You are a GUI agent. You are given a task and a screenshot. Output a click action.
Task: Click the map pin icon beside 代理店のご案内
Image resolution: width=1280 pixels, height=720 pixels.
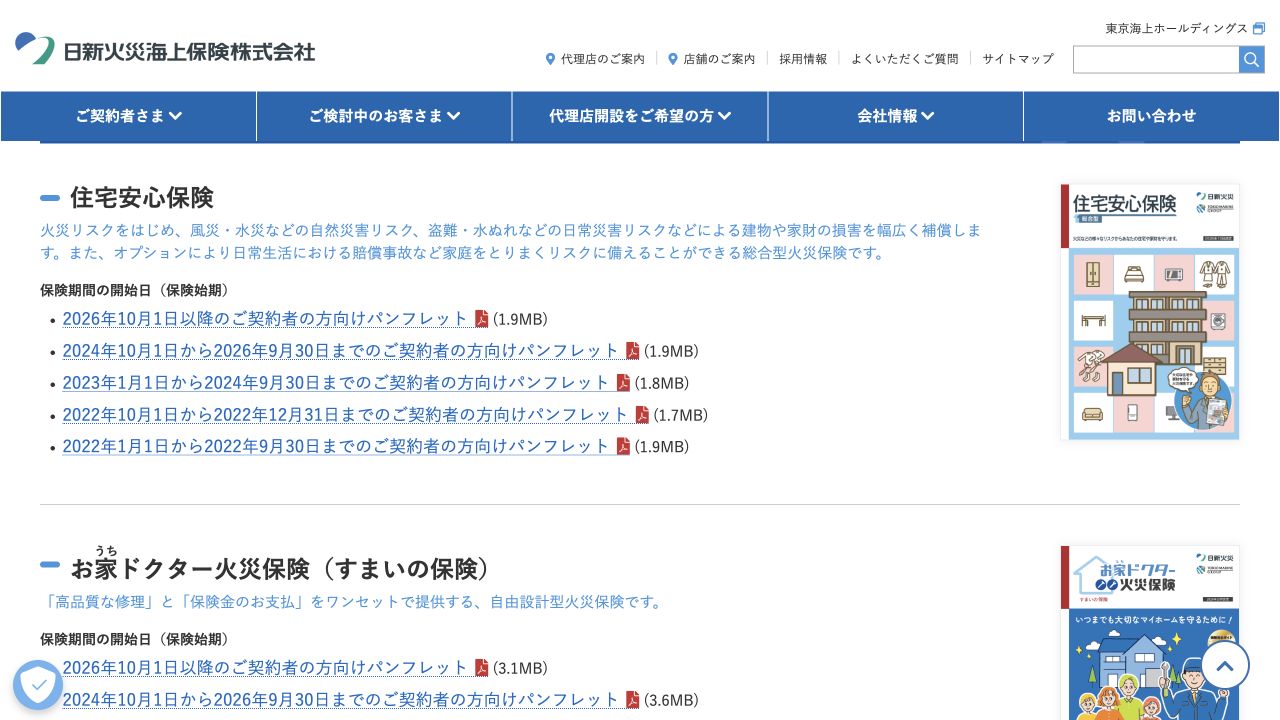[x=550, y=59]
